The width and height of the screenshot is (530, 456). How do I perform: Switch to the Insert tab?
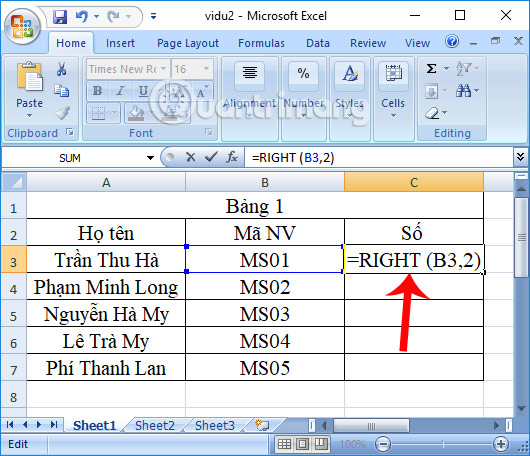(120, 43)
